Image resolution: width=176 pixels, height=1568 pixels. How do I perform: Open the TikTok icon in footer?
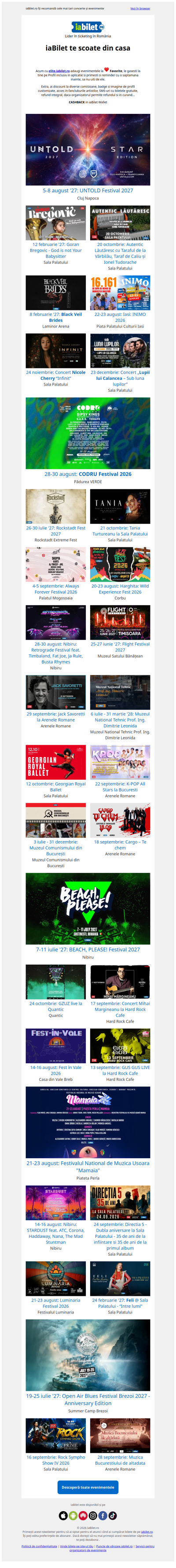click(x=113, y=1516)
